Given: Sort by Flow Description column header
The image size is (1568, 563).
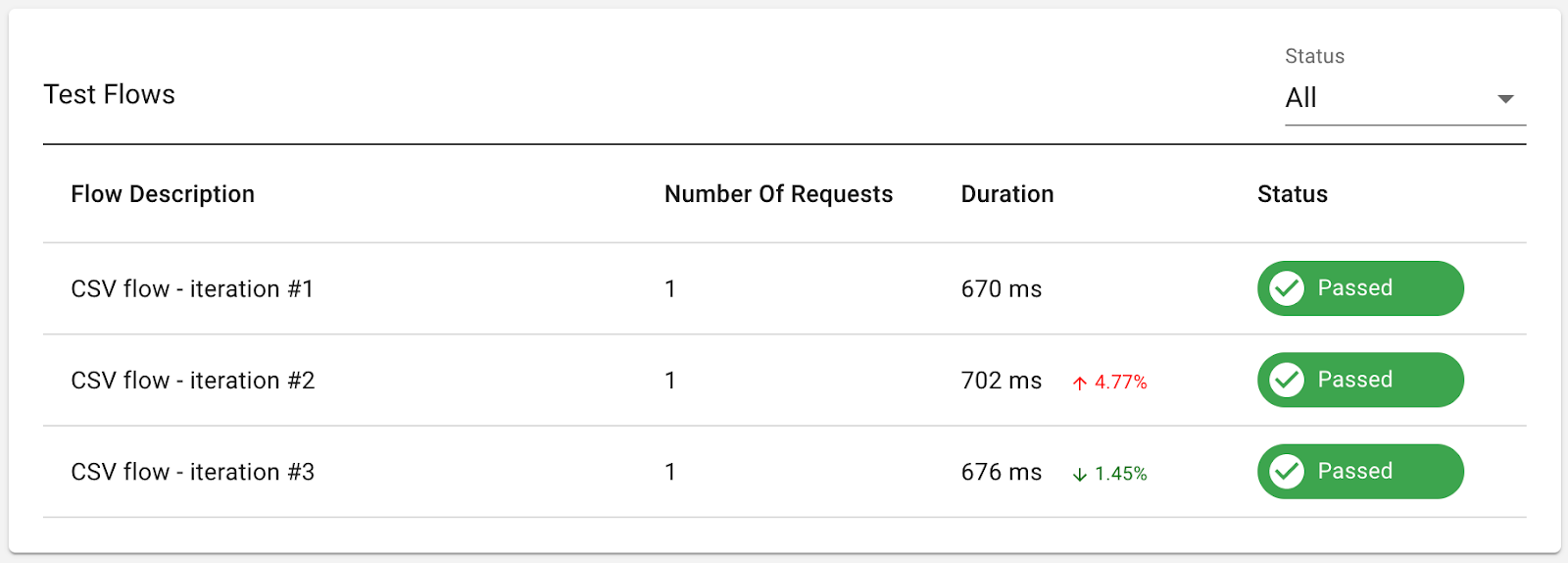Looking at the screenshot, I should [x=163, y=194].
